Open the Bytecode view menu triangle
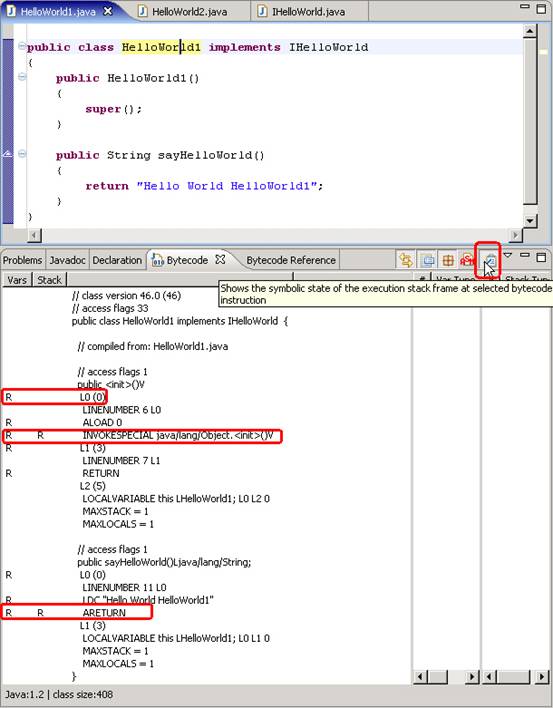553x708 pixels. [x=508, y=256]
